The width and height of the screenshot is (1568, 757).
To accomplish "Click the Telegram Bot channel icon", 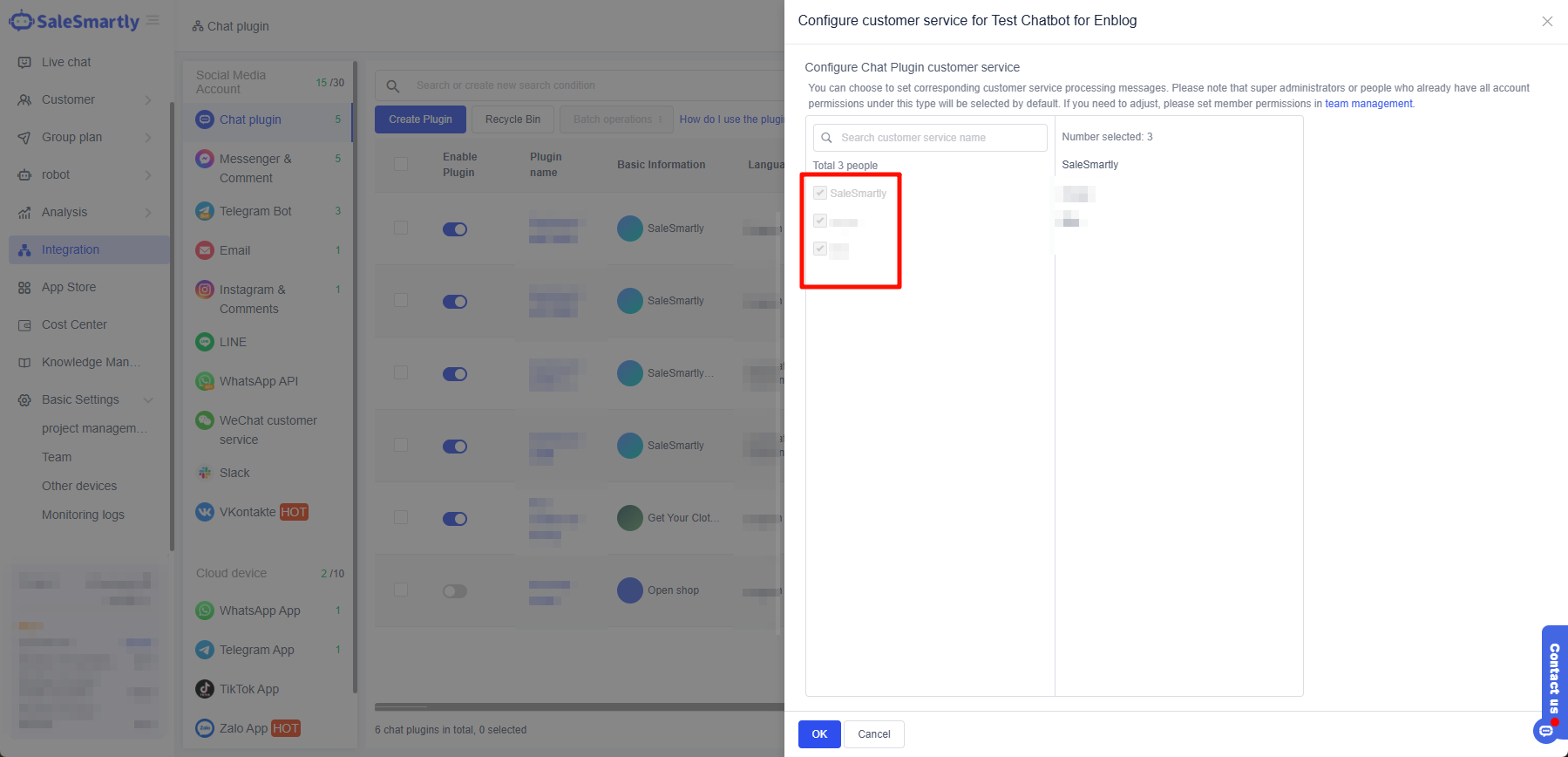I will 205,211.
